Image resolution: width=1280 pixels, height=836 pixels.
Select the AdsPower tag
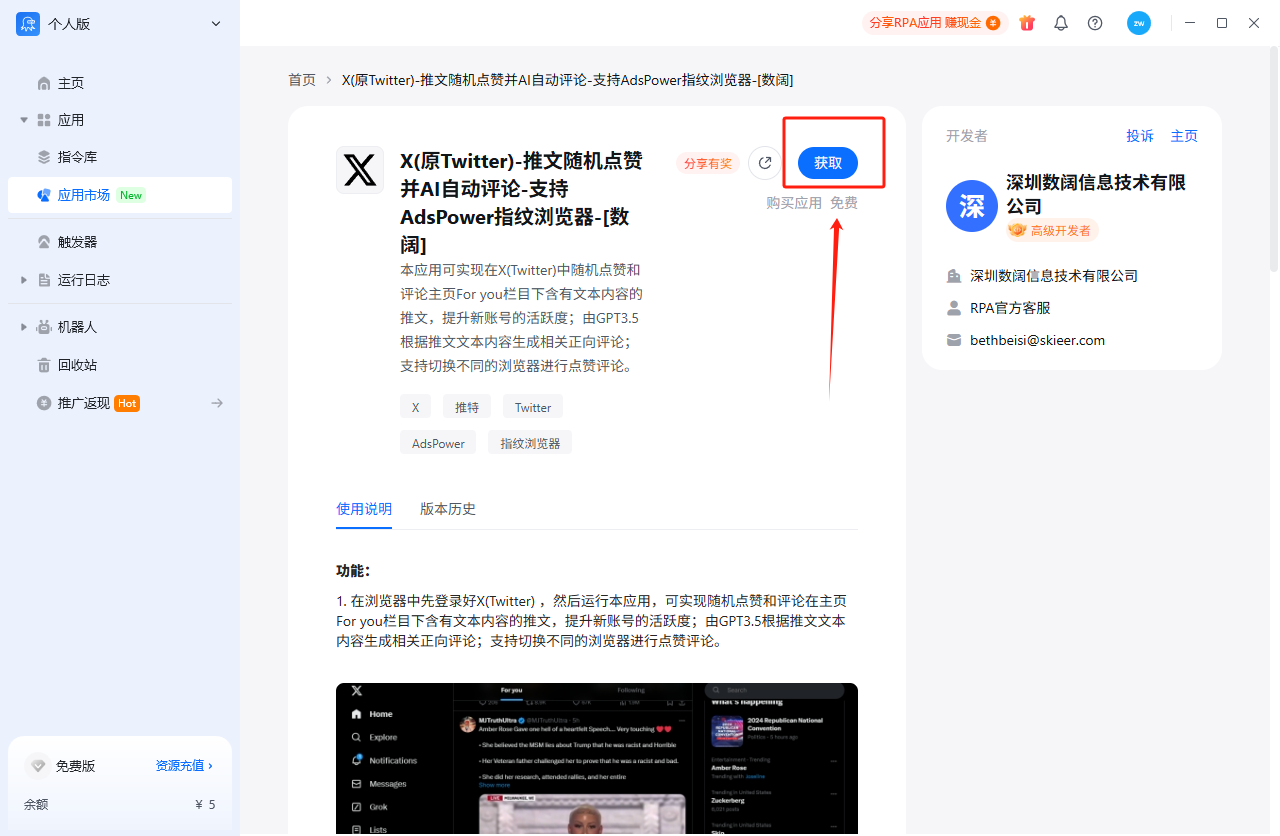coord(438,443)
